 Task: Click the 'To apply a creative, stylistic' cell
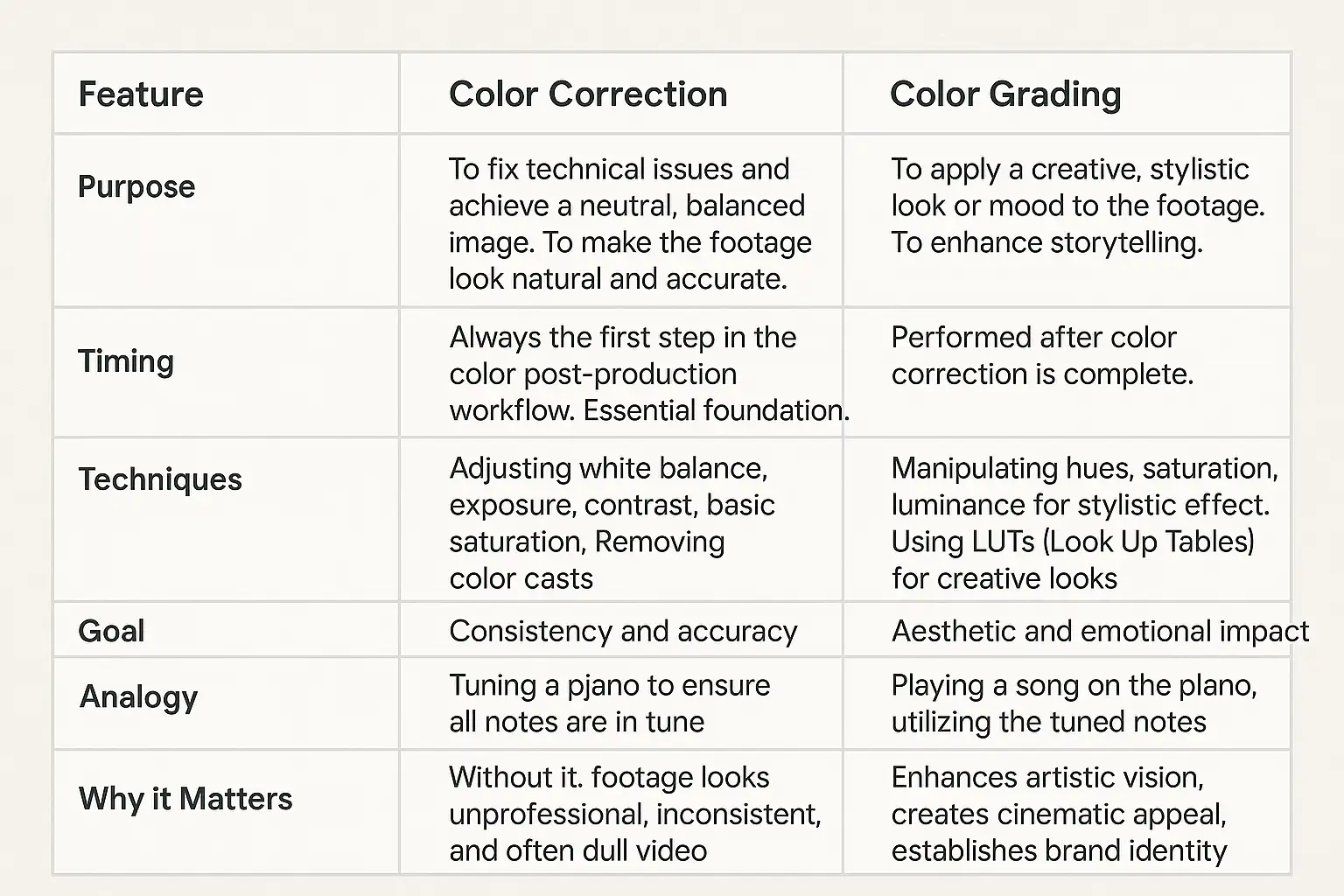(x=1078, y=206)
